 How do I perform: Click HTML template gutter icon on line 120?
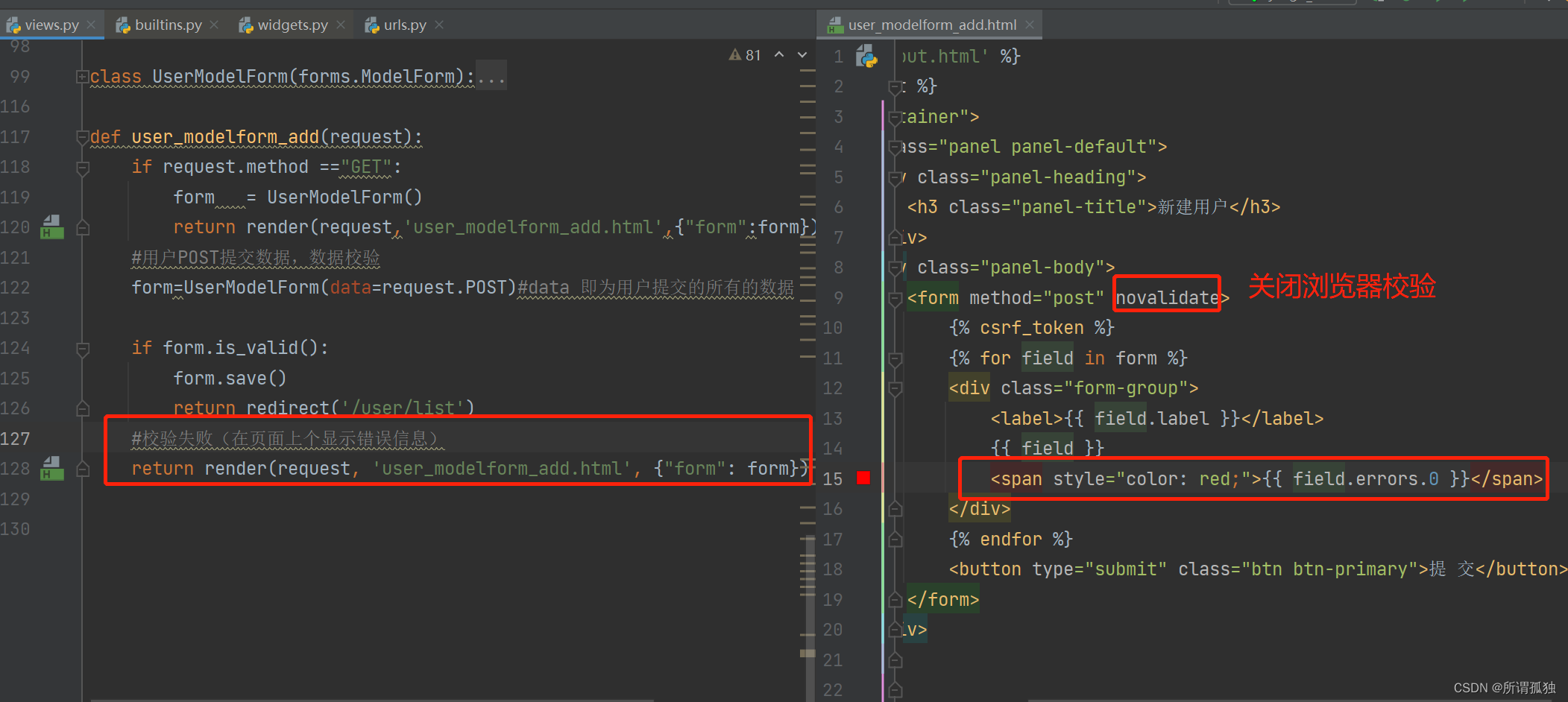tap(51, 227)
